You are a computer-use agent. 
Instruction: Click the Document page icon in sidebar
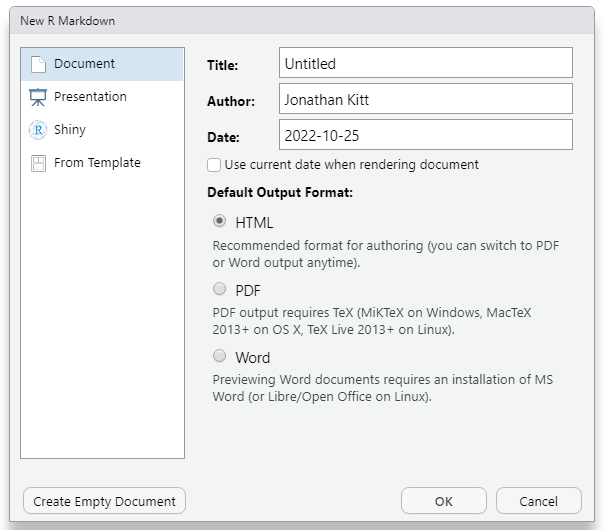(38, 64)
